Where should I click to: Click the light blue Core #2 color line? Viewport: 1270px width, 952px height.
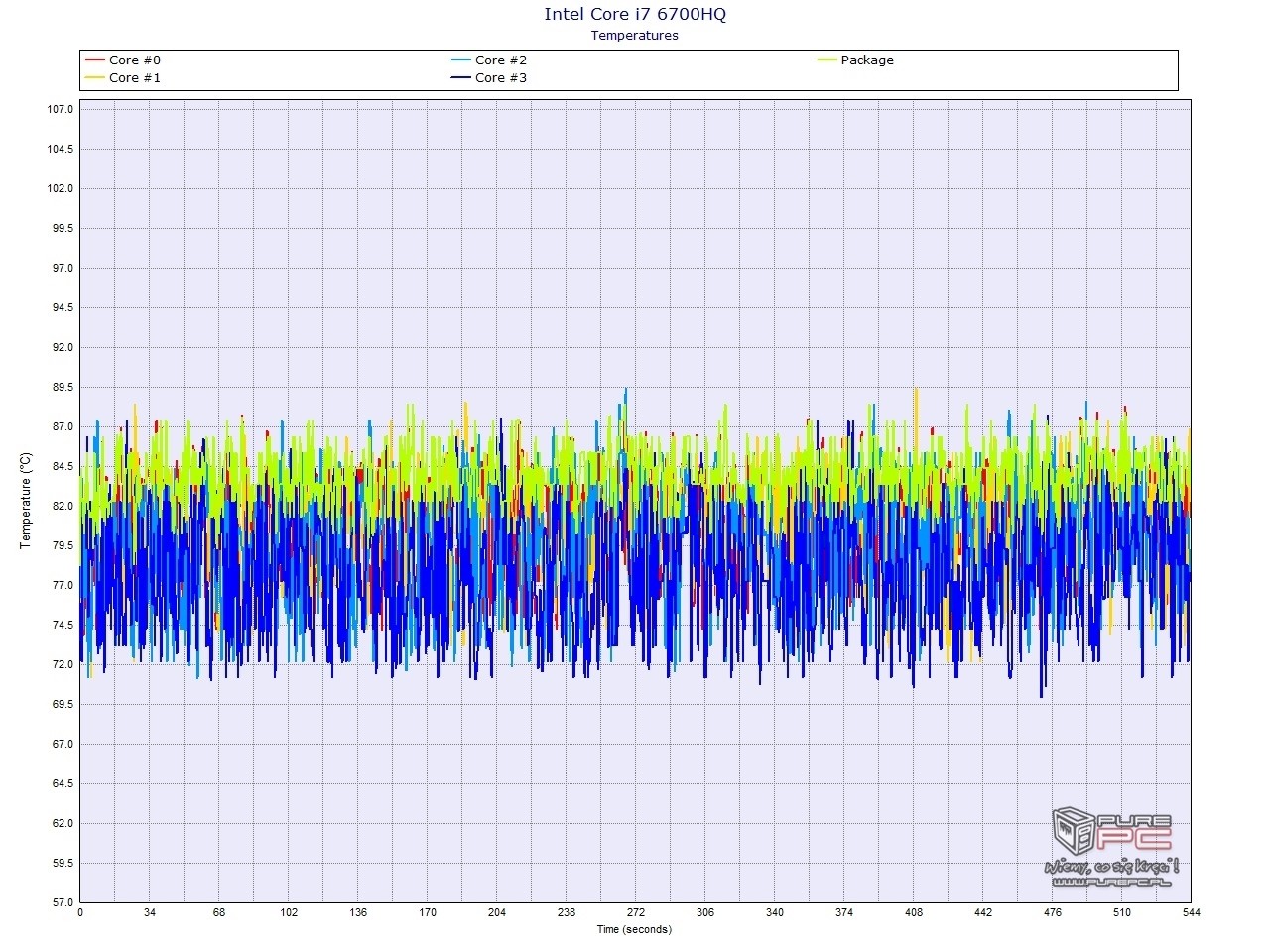click(x=461, y=60)
